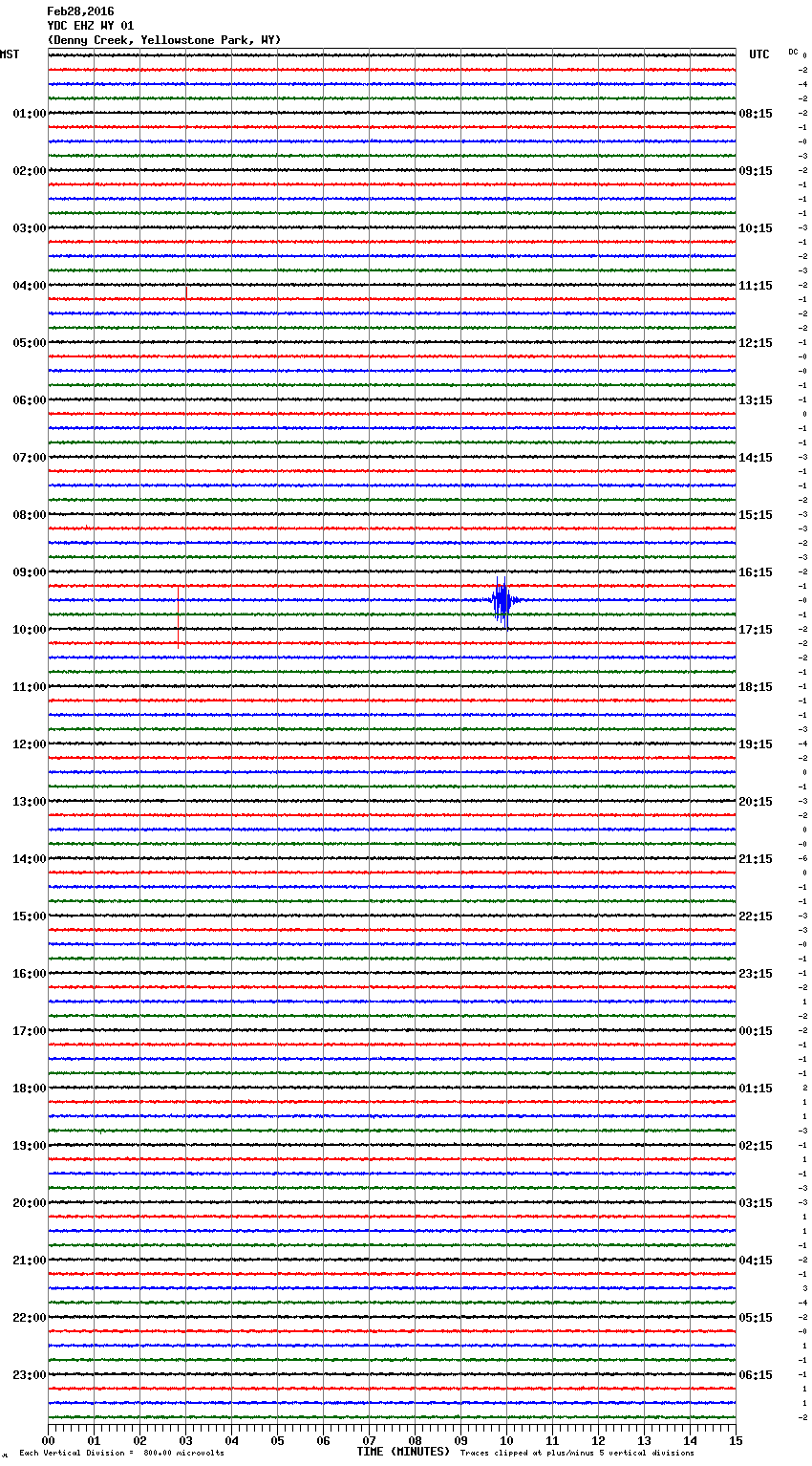
Task: Click the 18:15 UTC time label
Action: click(756, 687)
